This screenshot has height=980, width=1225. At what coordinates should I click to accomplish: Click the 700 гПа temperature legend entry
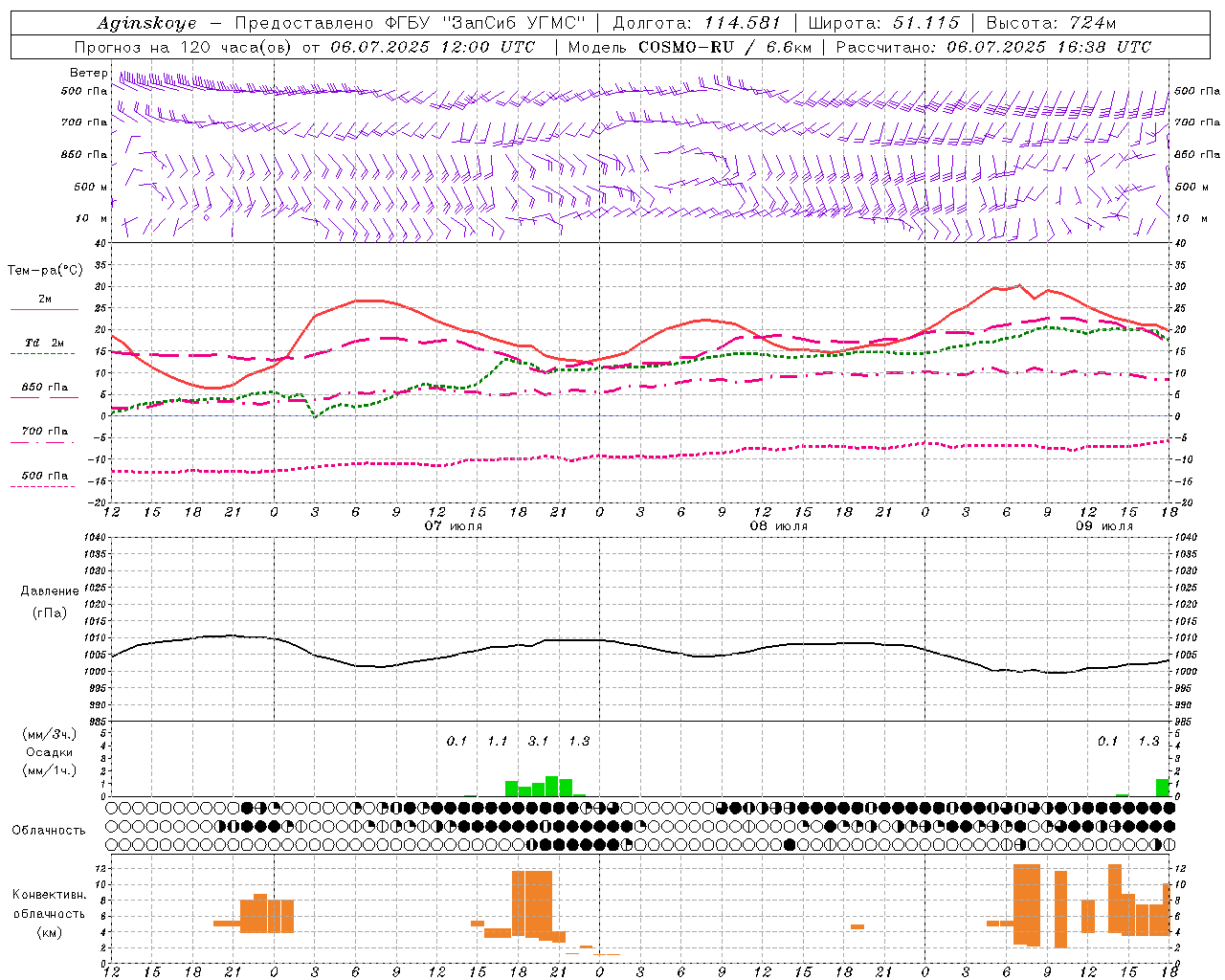pyautogui.click(x=45, y=431)
